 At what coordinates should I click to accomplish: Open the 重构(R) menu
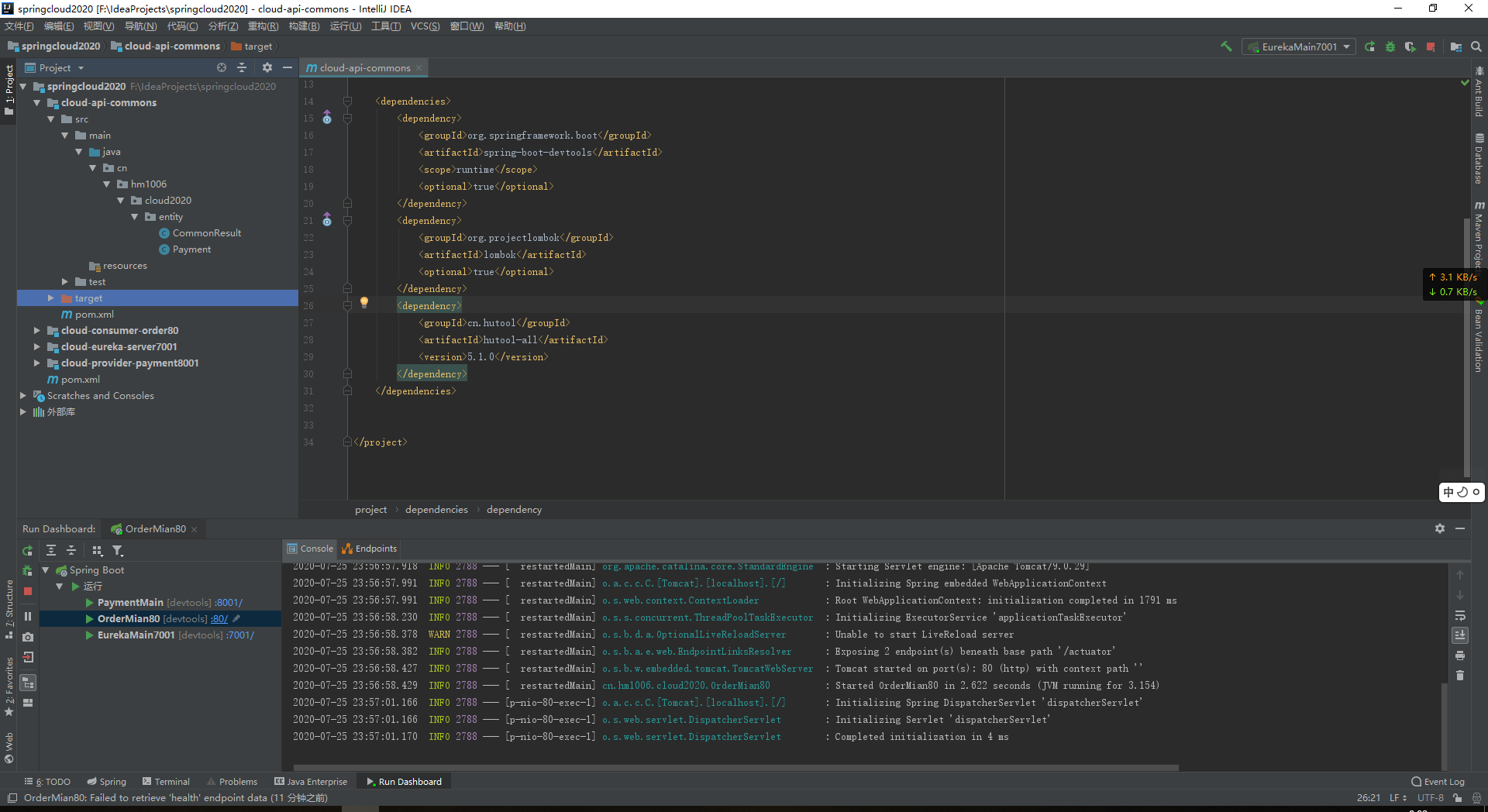coord(263,26)
